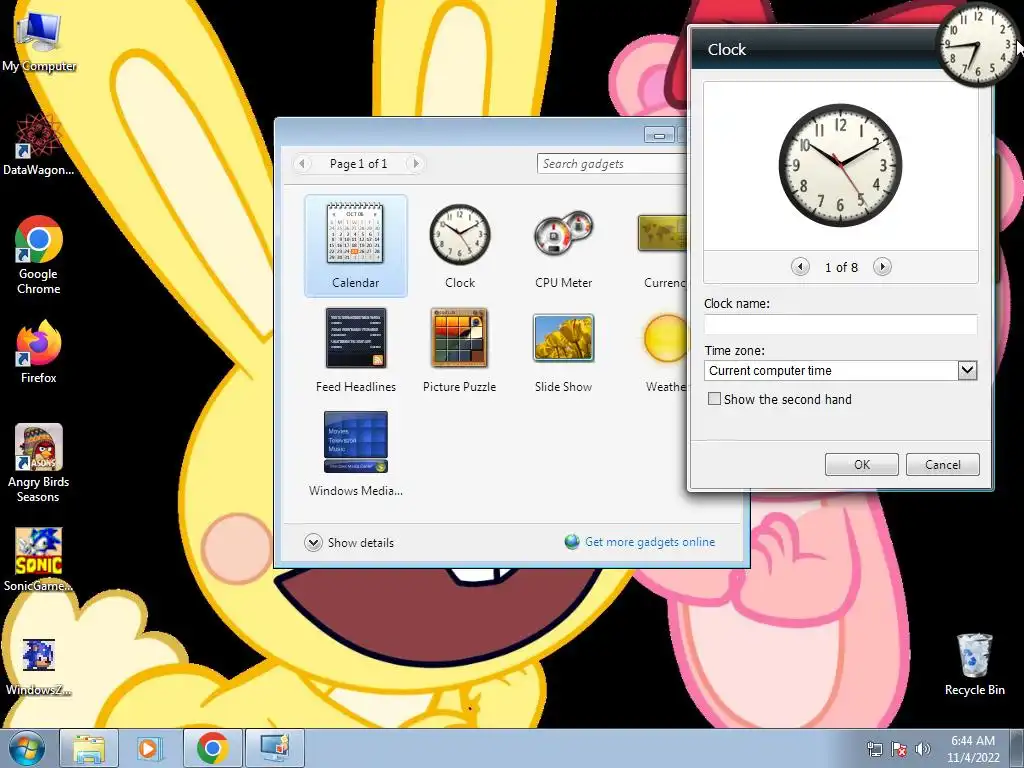Click the Search gadgets box

[612, 164]
